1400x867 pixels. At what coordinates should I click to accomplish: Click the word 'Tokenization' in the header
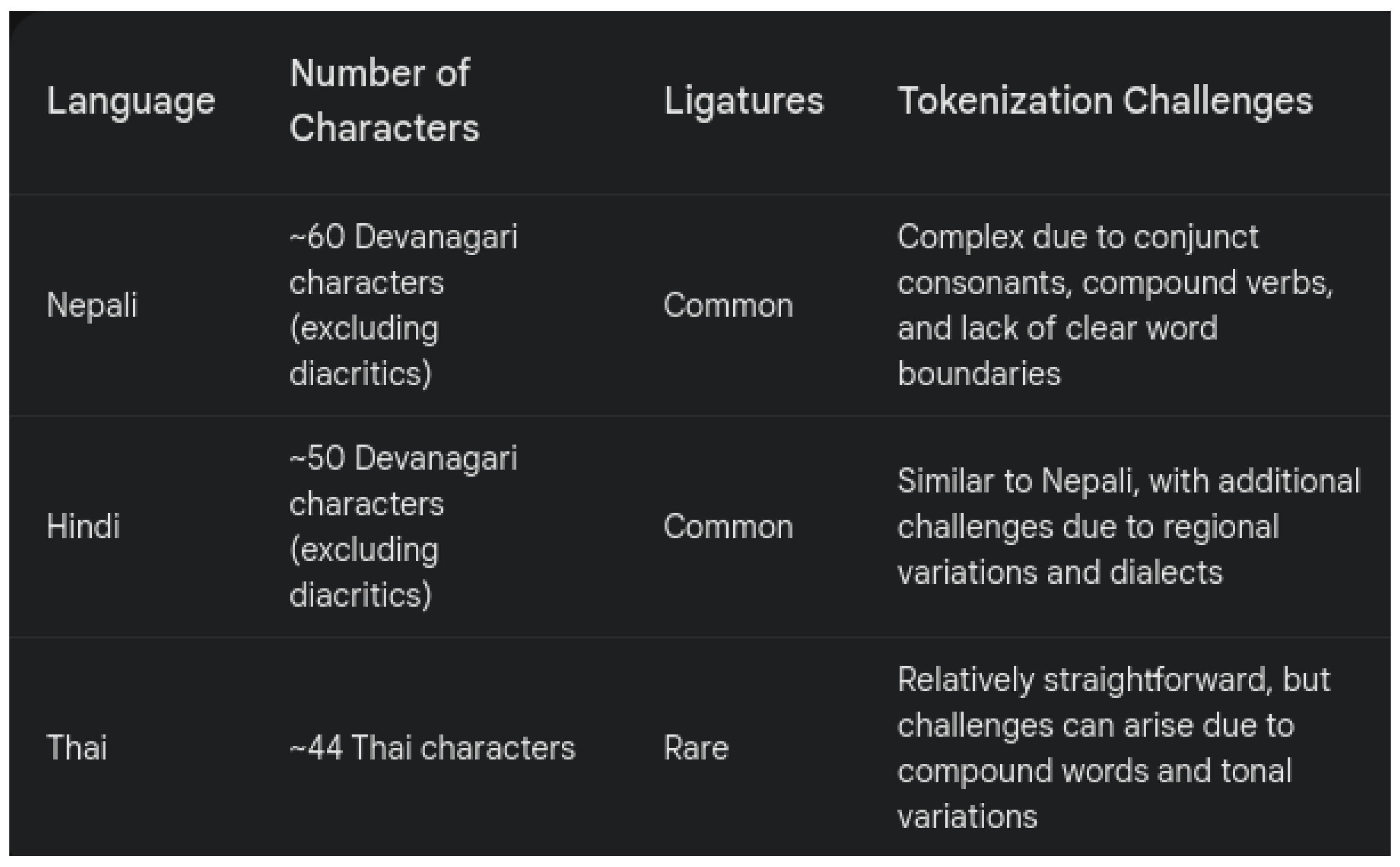tap(1005, 102)
